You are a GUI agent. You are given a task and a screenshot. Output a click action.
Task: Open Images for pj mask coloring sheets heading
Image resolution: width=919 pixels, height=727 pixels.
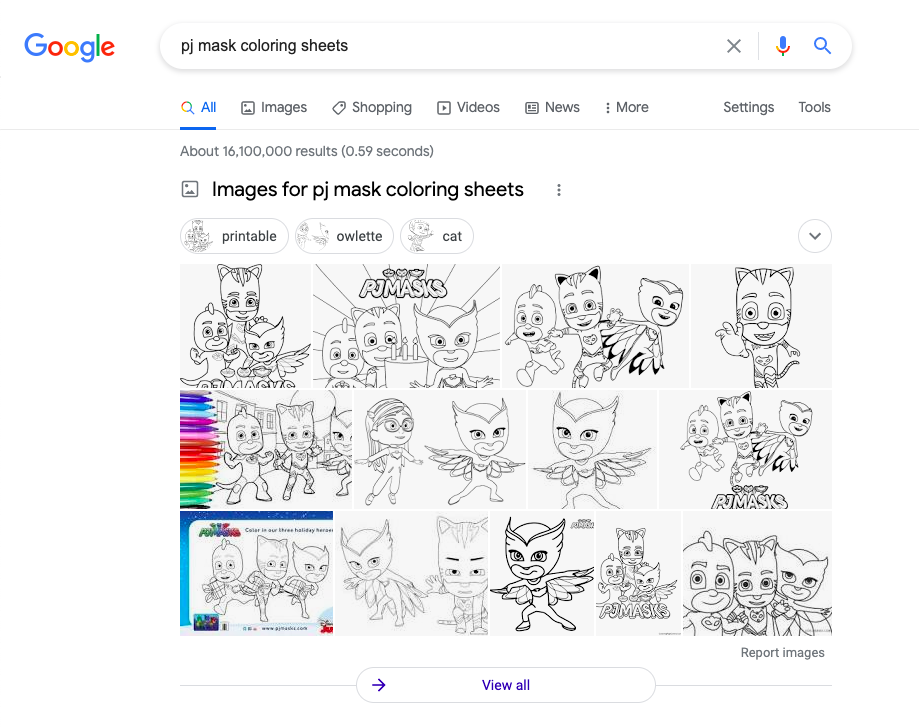[367, 189]
